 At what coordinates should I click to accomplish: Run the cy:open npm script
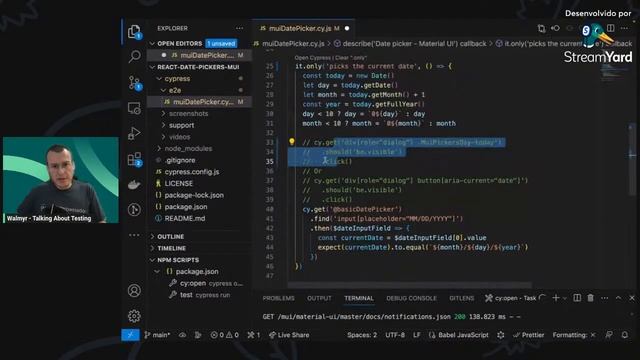point(193,283)
